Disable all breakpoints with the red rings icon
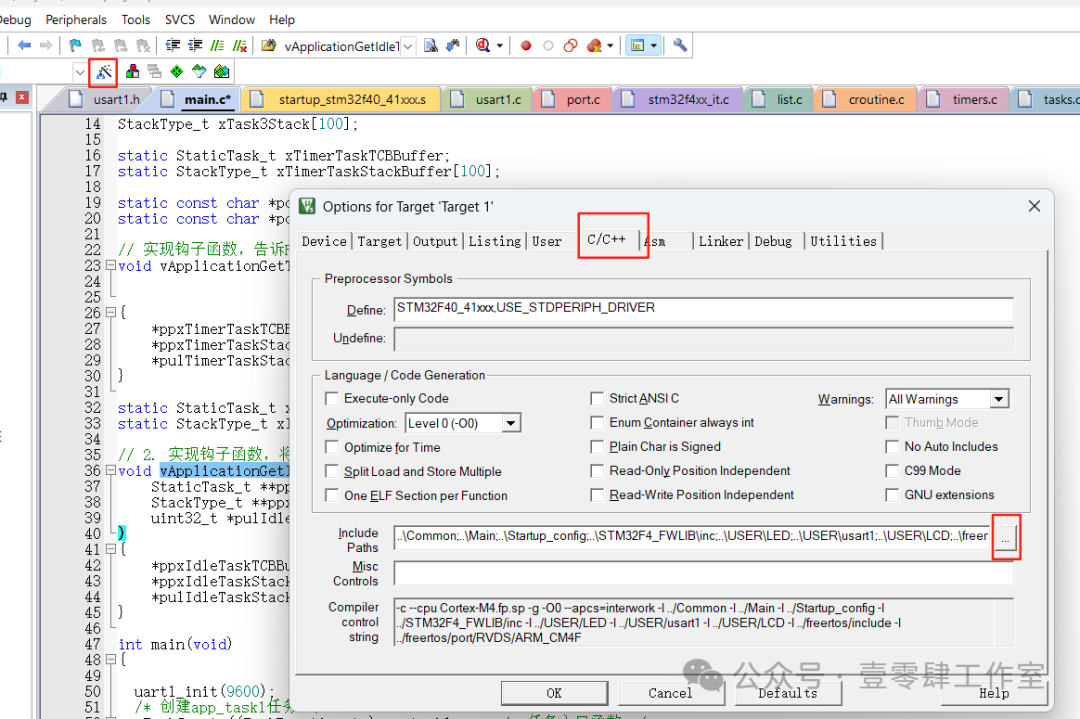Image resolution: width=1080 pixels, height=719 pixels. click(x=570, y=45)
